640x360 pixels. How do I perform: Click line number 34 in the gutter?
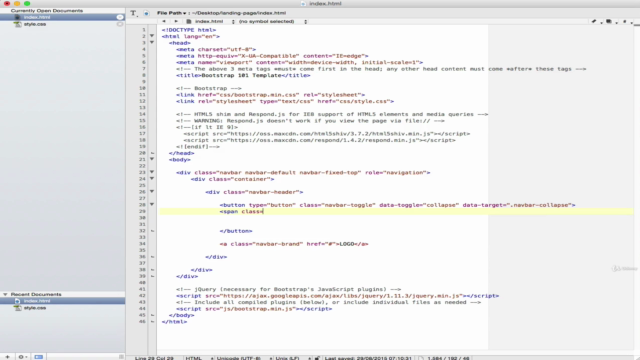click(x=142, y=244)
